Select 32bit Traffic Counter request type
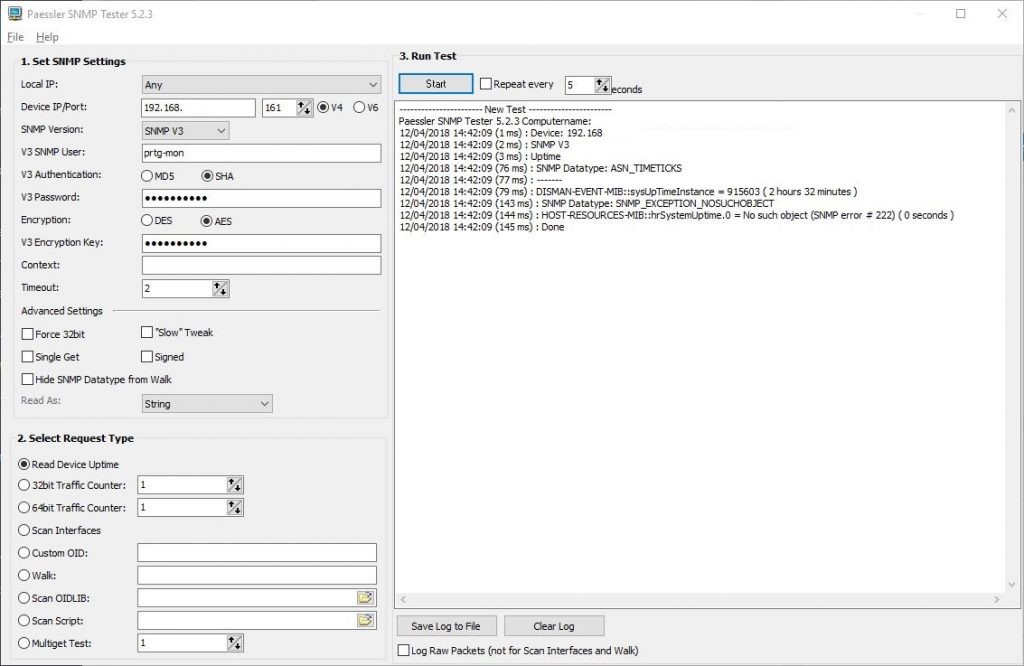This screenshot has height=666, width=1024. pos(24,484)
